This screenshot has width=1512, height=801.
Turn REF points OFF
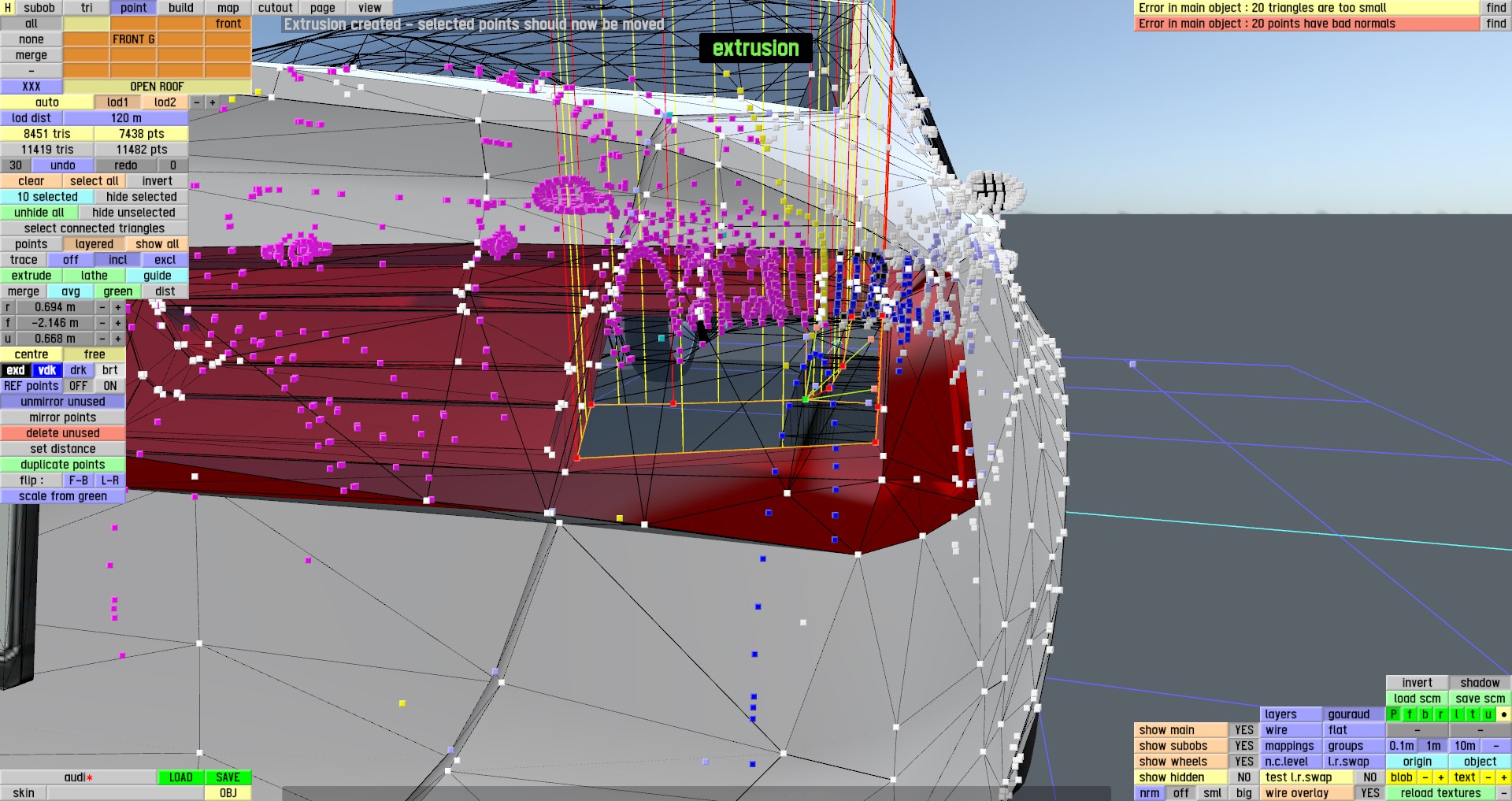pos(79,386)
